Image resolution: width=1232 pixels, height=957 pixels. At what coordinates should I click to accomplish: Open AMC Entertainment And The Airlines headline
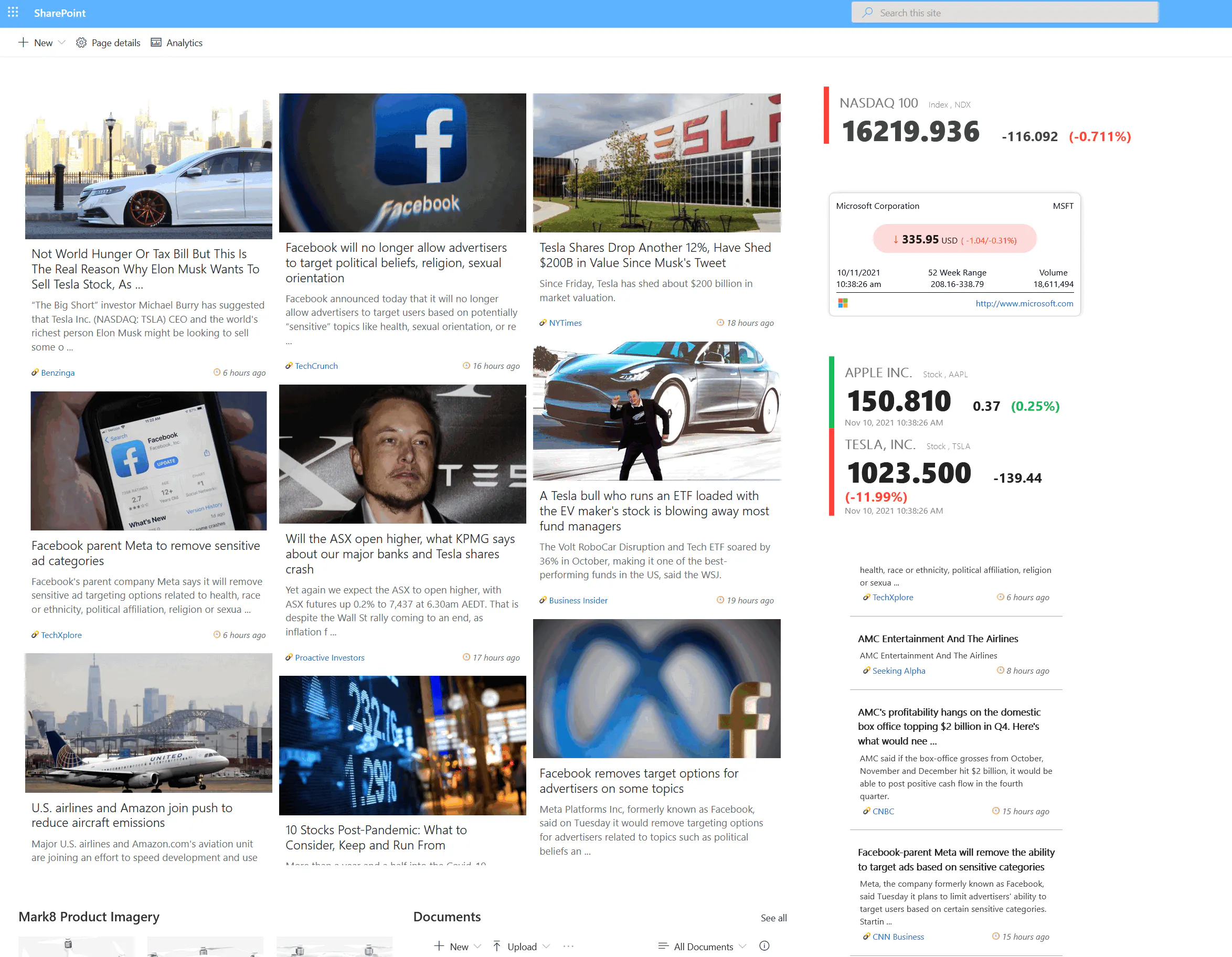[x=938, y=639]
